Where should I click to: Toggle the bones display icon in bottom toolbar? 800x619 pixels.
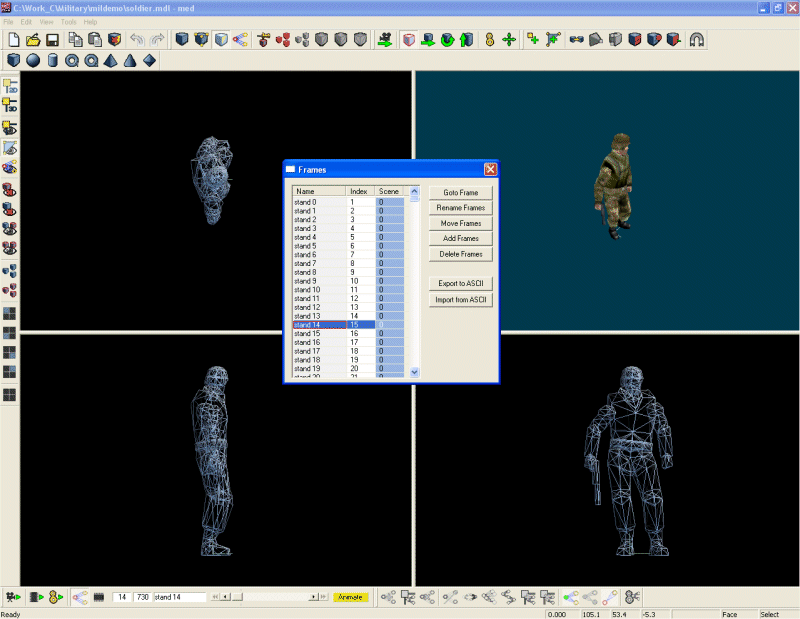pyautogui.click(x=80, y=597)
